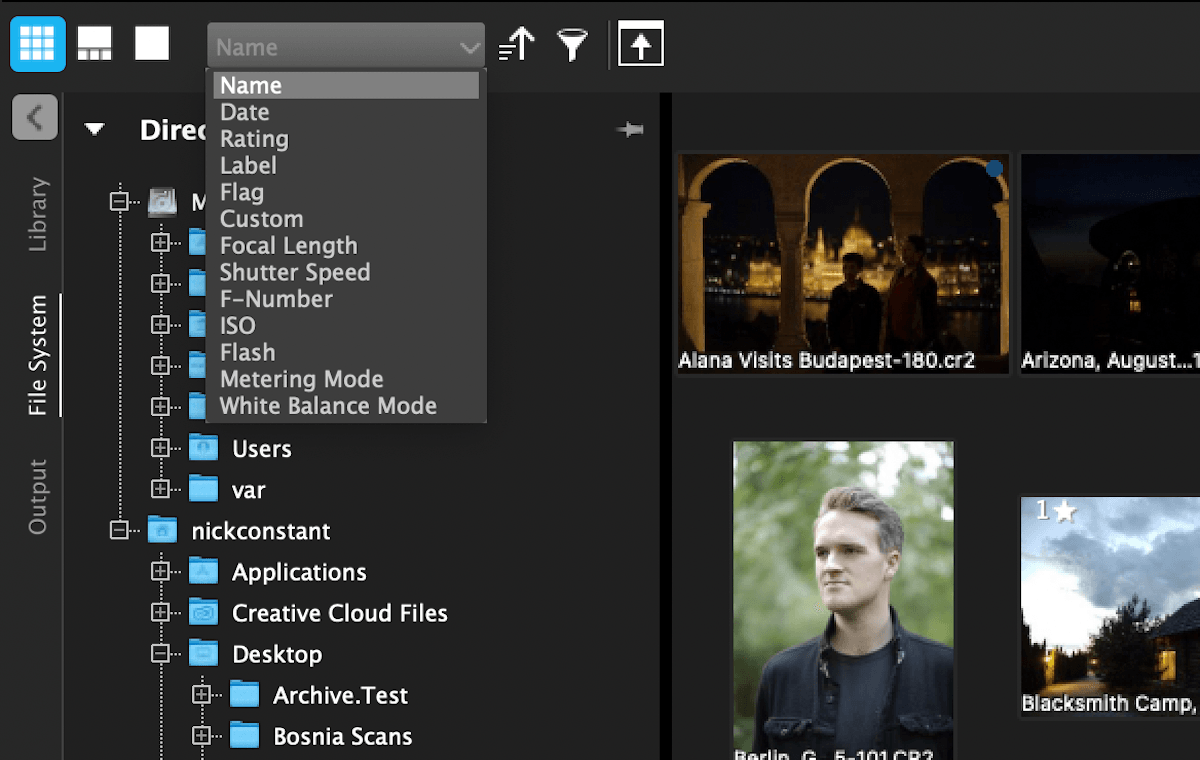Click the back chevron above the Library tab
The height and width of the screenshot is (760, 1200).
click(x=34, y=117)
